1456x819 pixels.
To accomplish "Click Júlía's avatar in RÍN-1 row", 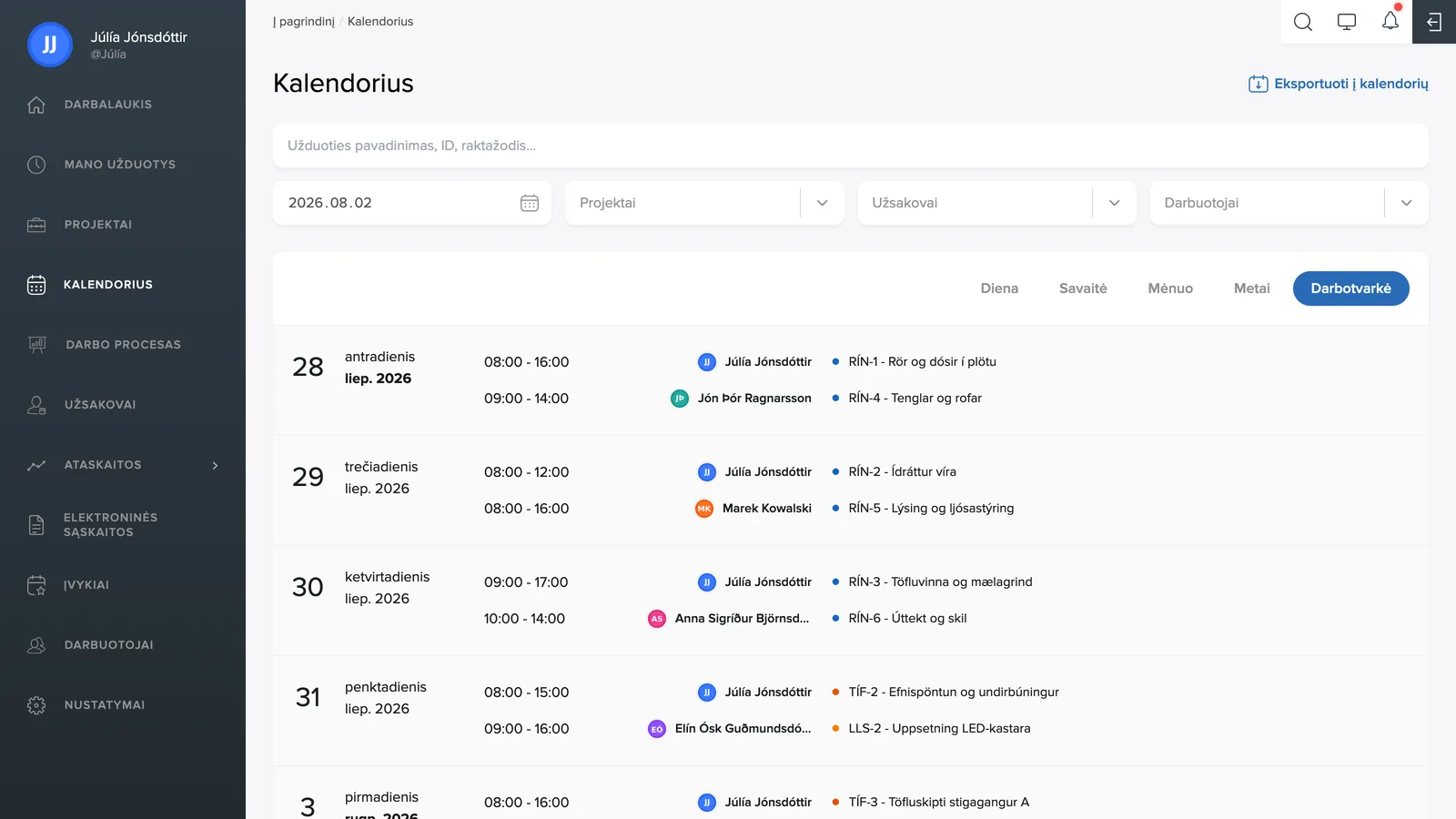I will (x=707, y=362).
